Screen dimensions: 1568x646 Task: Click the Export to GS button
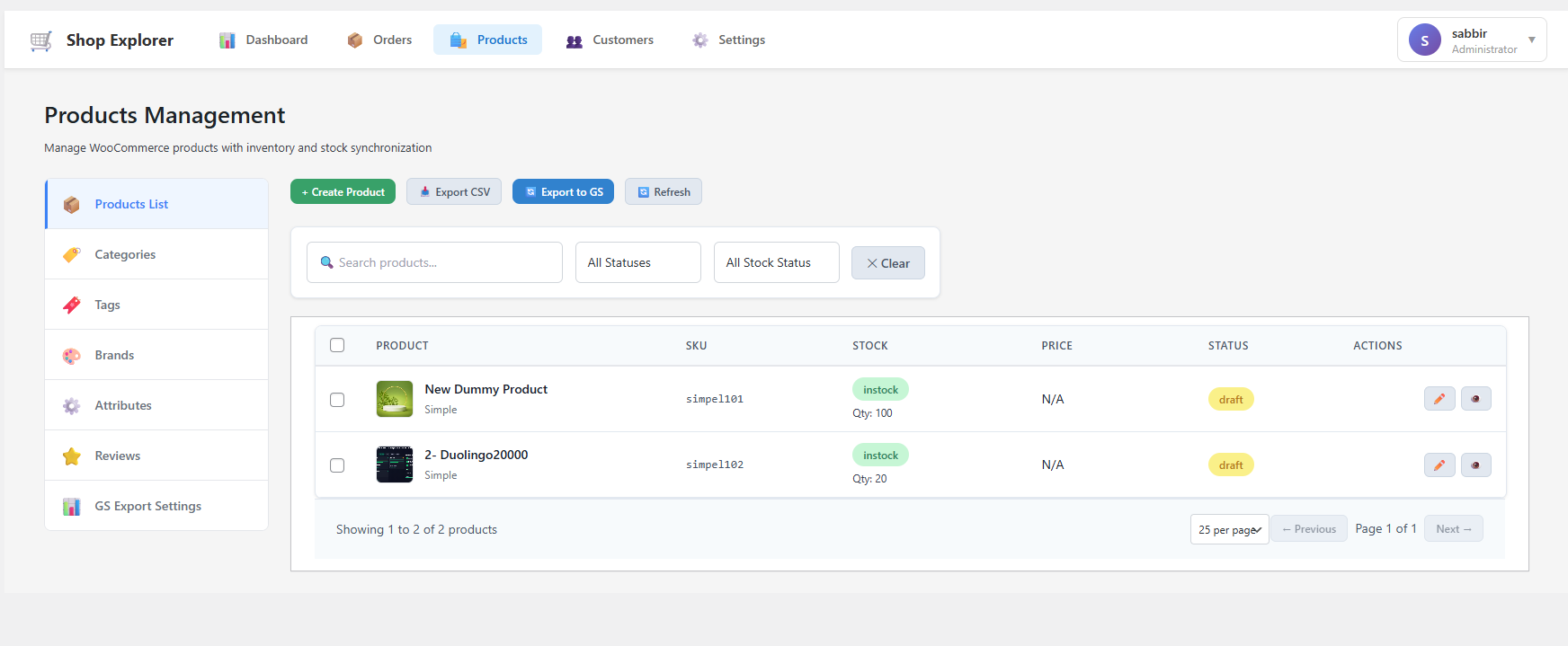click(563, 192)
